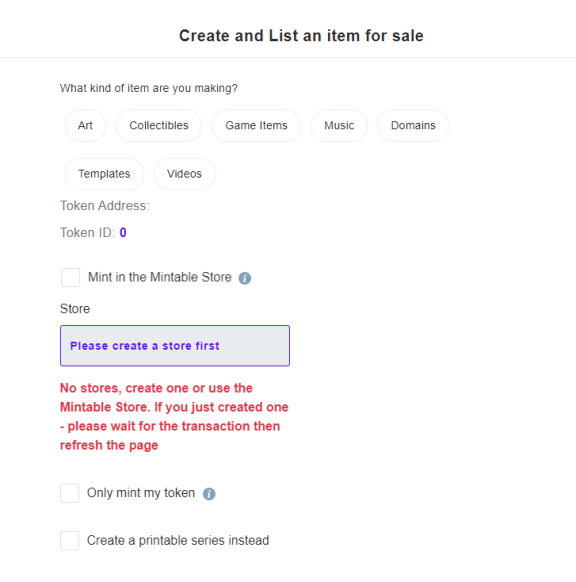Check Create a printable series instead

click(x=70, y=540)
